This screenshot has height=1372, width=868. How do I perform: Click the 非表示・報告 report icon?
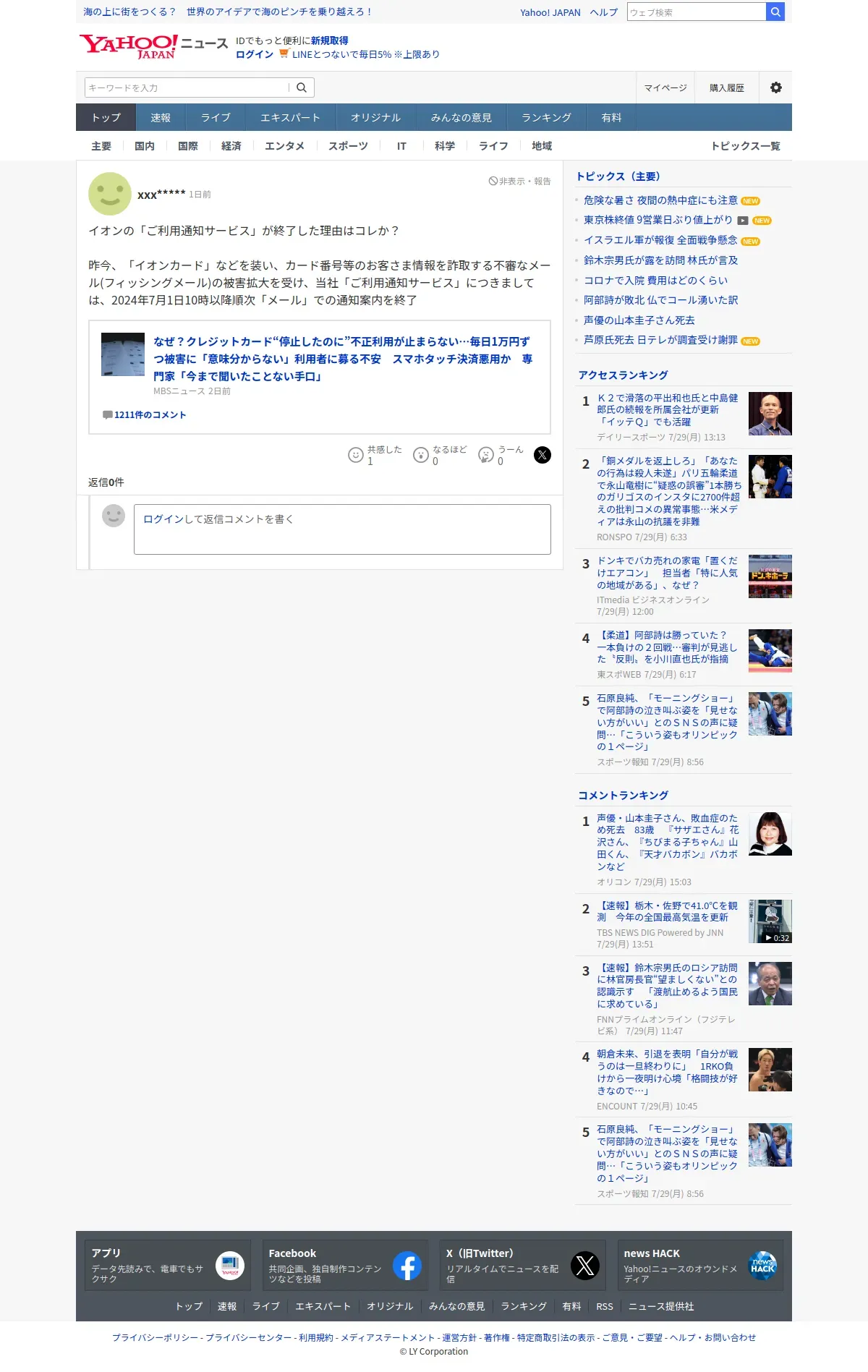(493, 181)
